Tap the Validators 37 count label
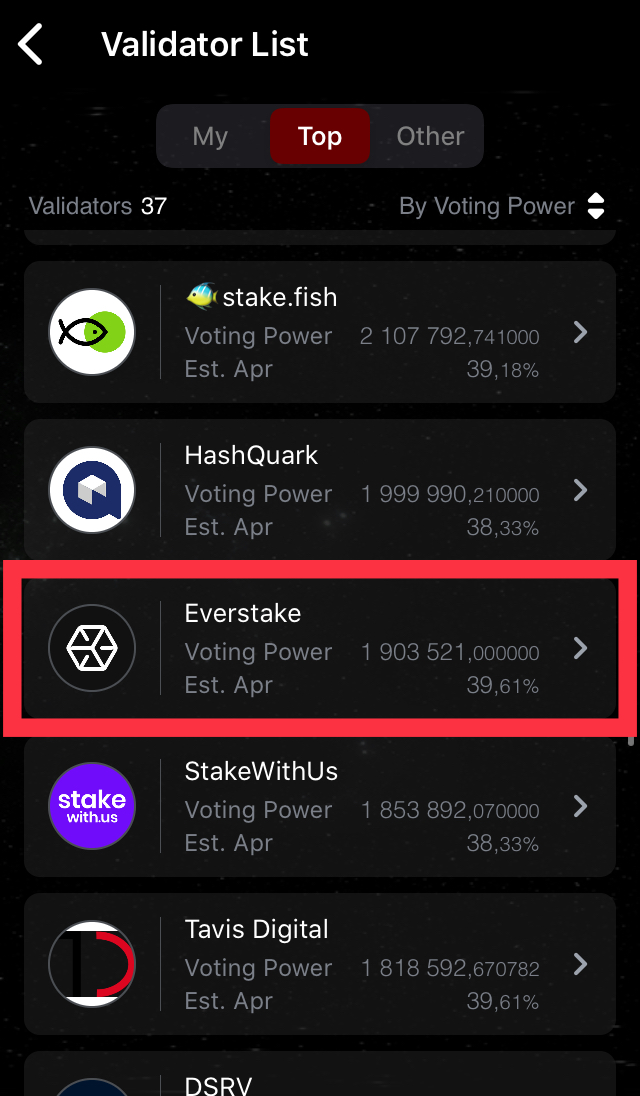Viewport: 640px width, 1096px height. [98, 206]
